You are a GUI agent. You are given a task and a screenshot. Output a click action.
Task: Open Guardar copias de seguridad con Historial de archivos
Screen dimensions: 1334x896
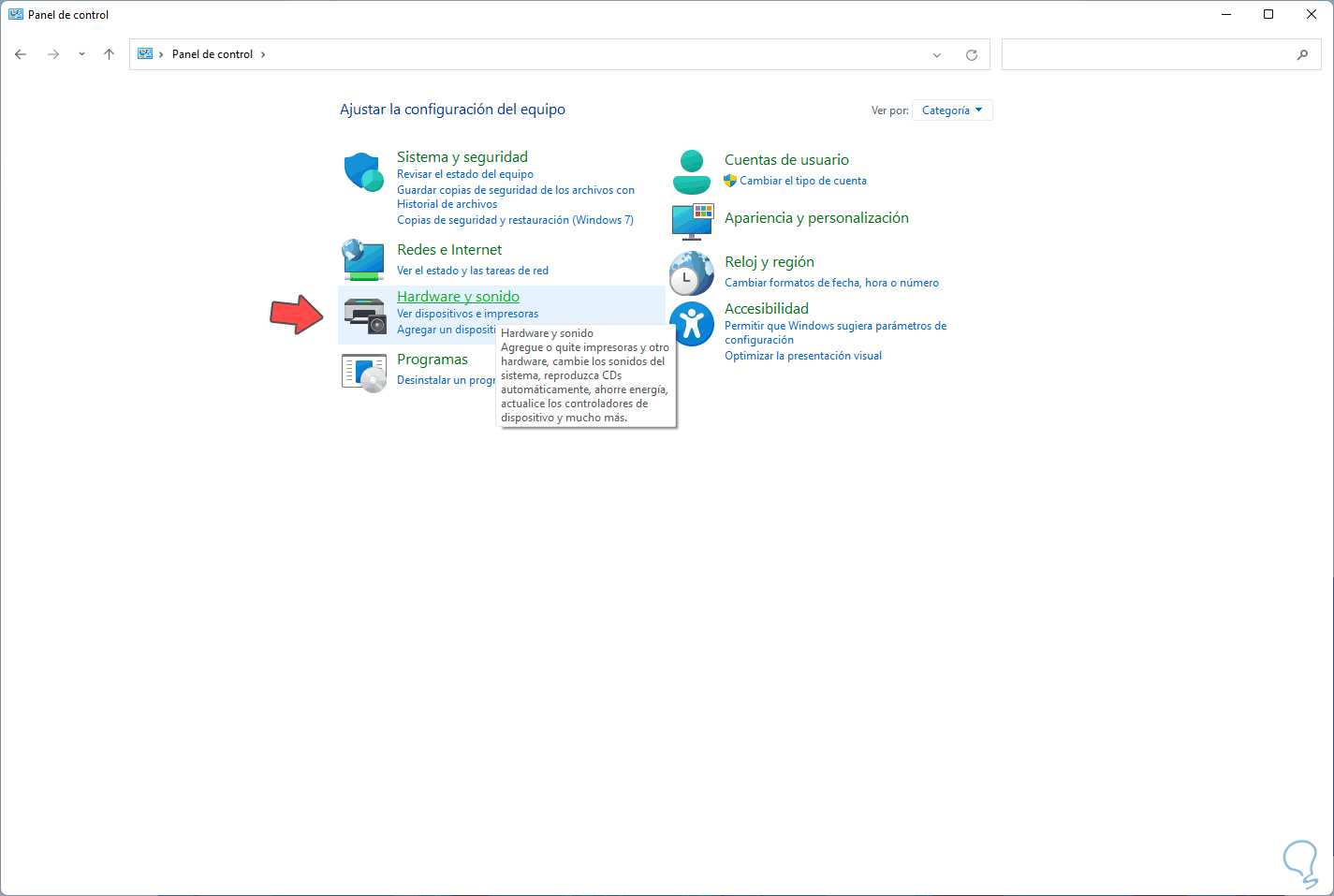coord(516,197)
